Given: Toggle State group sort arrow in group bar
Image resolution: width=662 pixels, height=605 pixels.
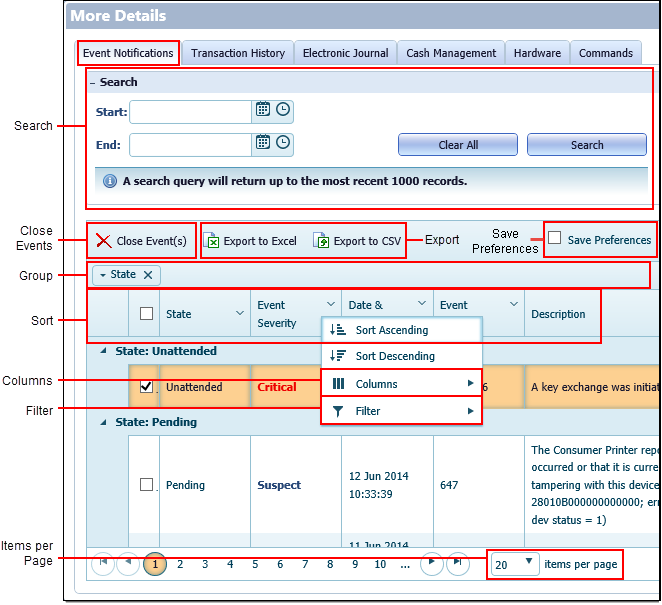Looking at the screenshot, I should pyautogui.click(x=103, y=275).
